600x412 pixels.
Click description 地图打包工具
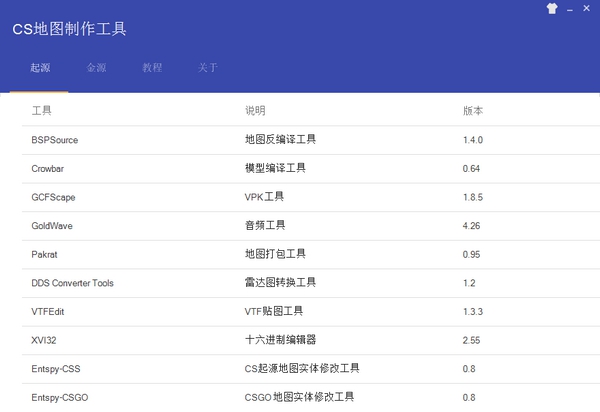click(x=275, y=254)
